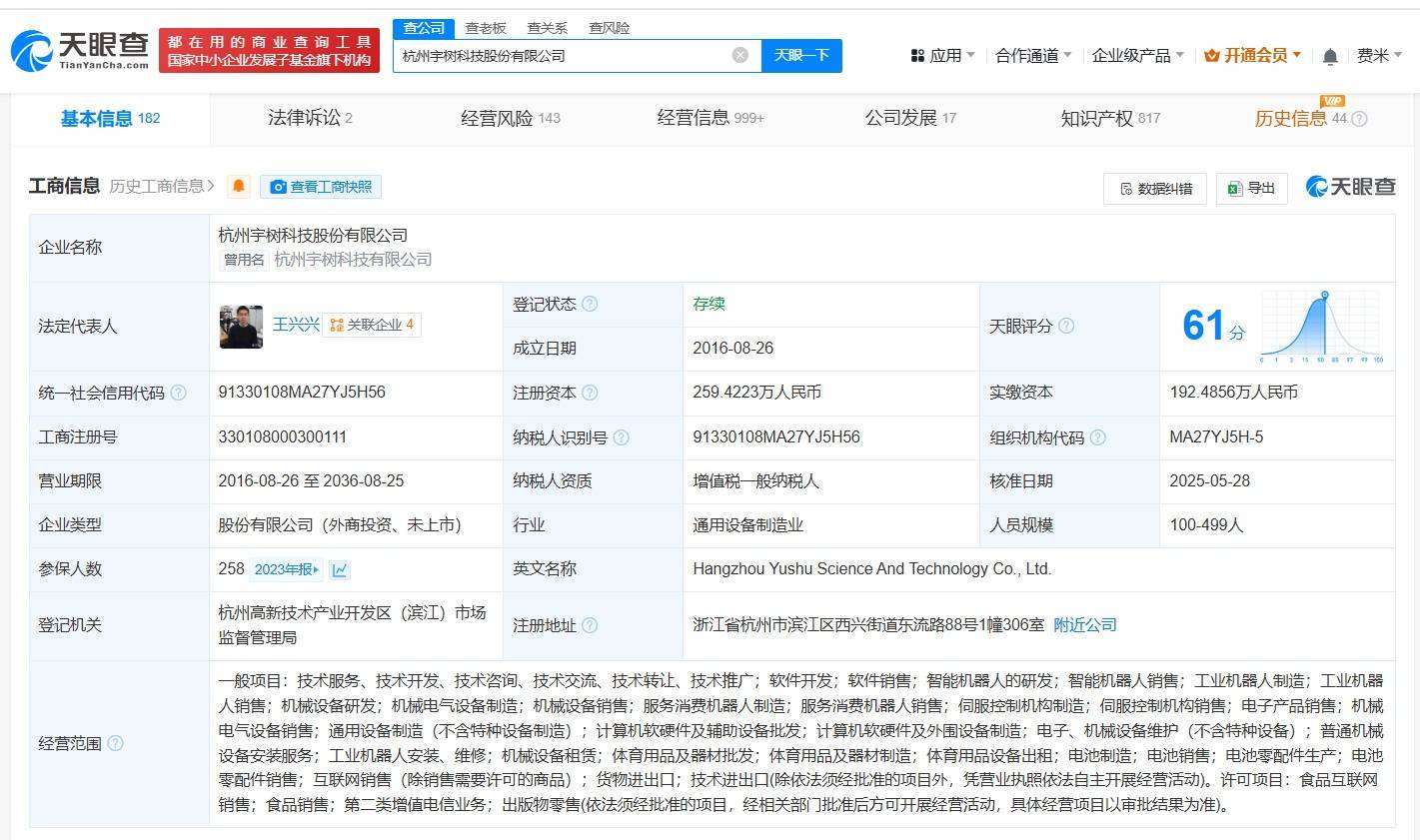
Task: Click the 数据纠错 button
Action: [x=1155, y=189]
